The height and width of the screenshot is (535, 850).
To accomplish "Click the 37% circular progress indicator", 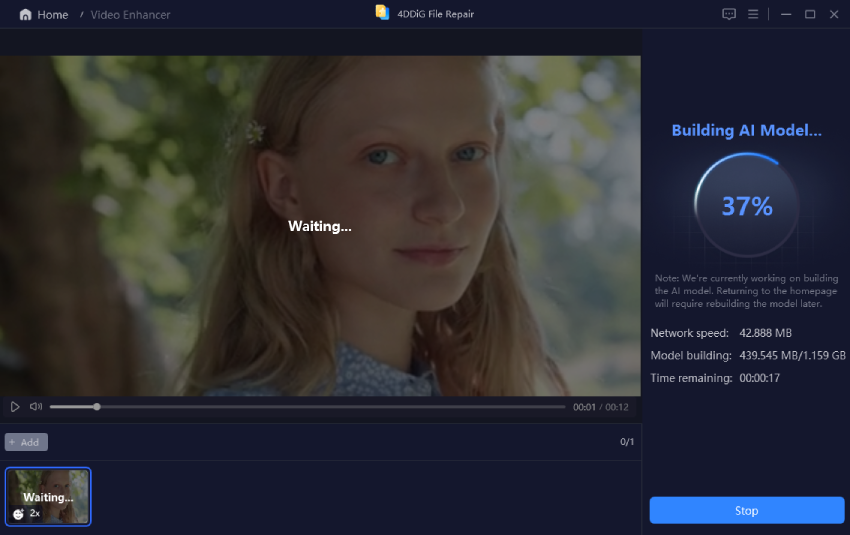I will point(746,207).
